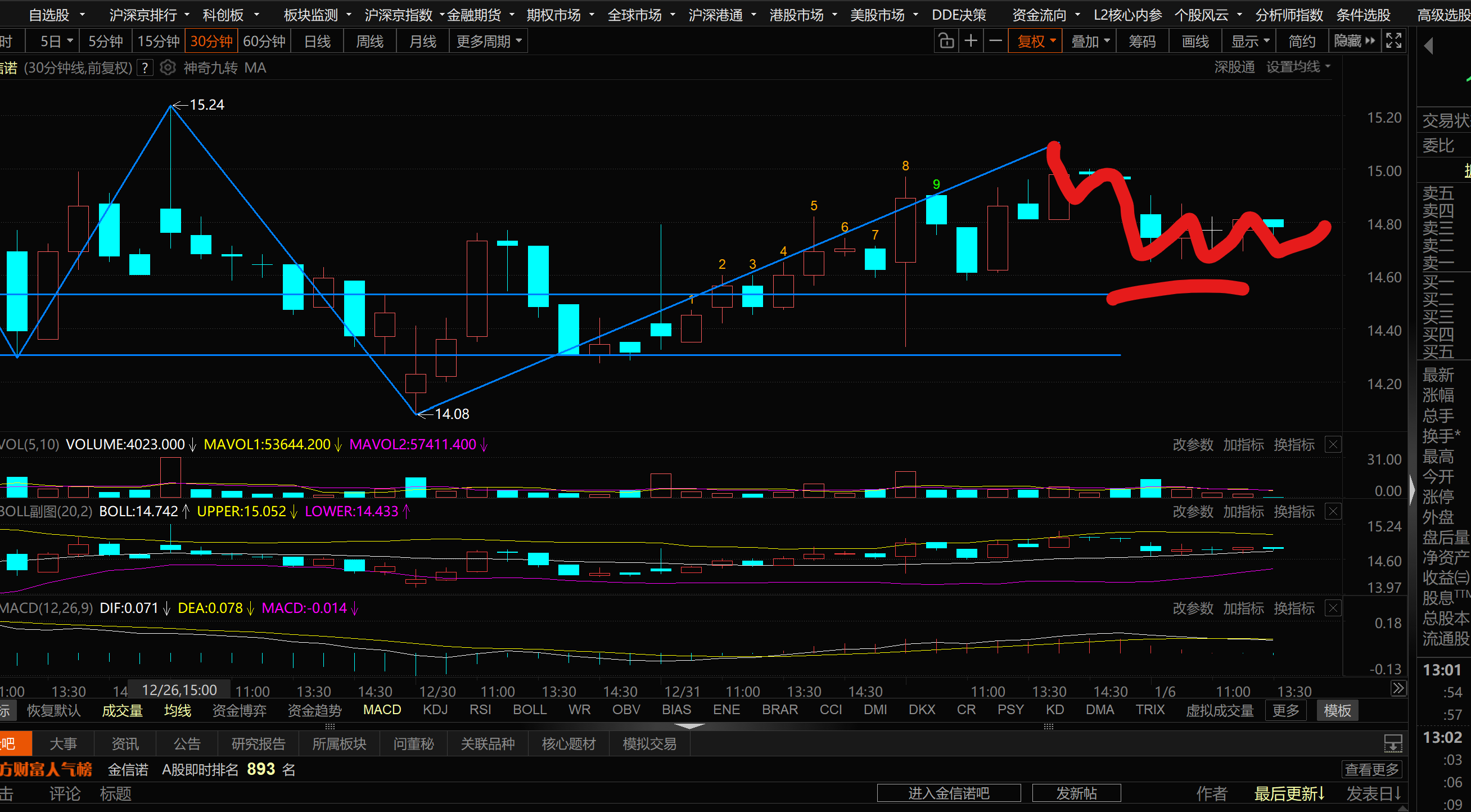1471x812 pixels.
Task: Zoom in chart with plus icon
Action: (x=971, y=41)
